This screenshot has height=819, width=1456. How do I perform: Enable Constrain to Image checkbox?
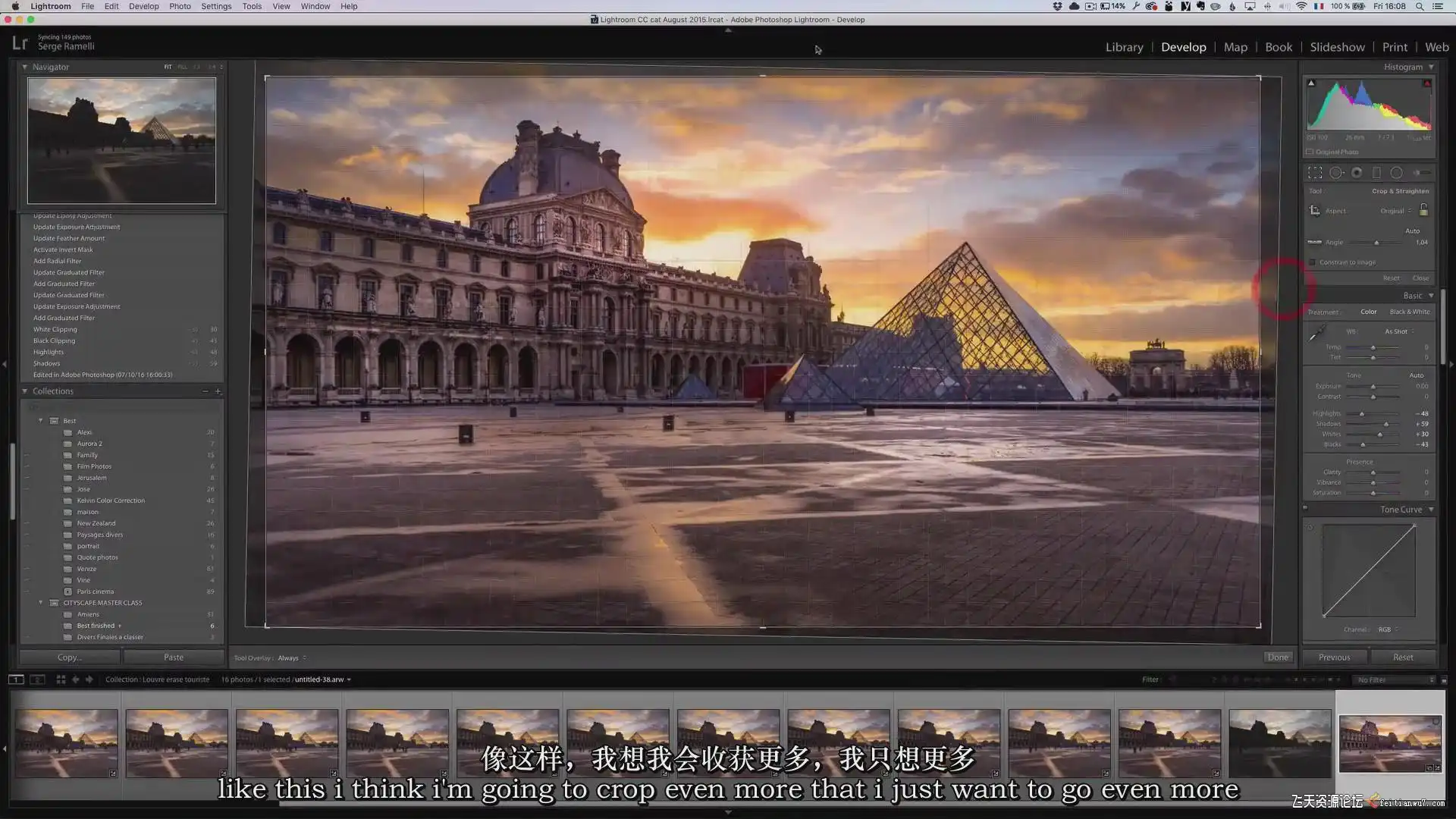point(1313,262)
